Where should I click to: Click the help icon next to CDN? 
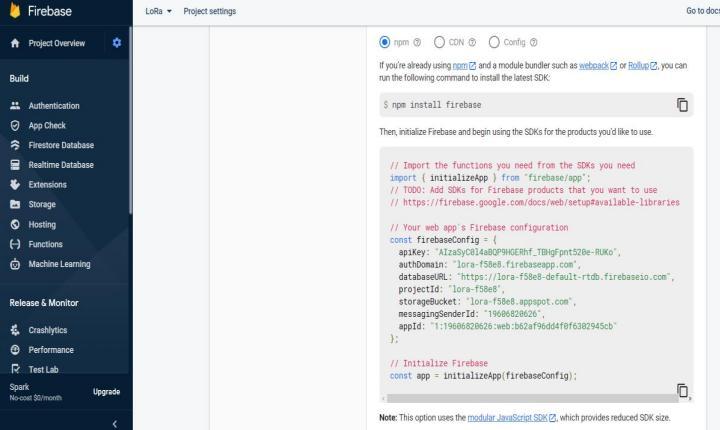[x=472, y=42]
